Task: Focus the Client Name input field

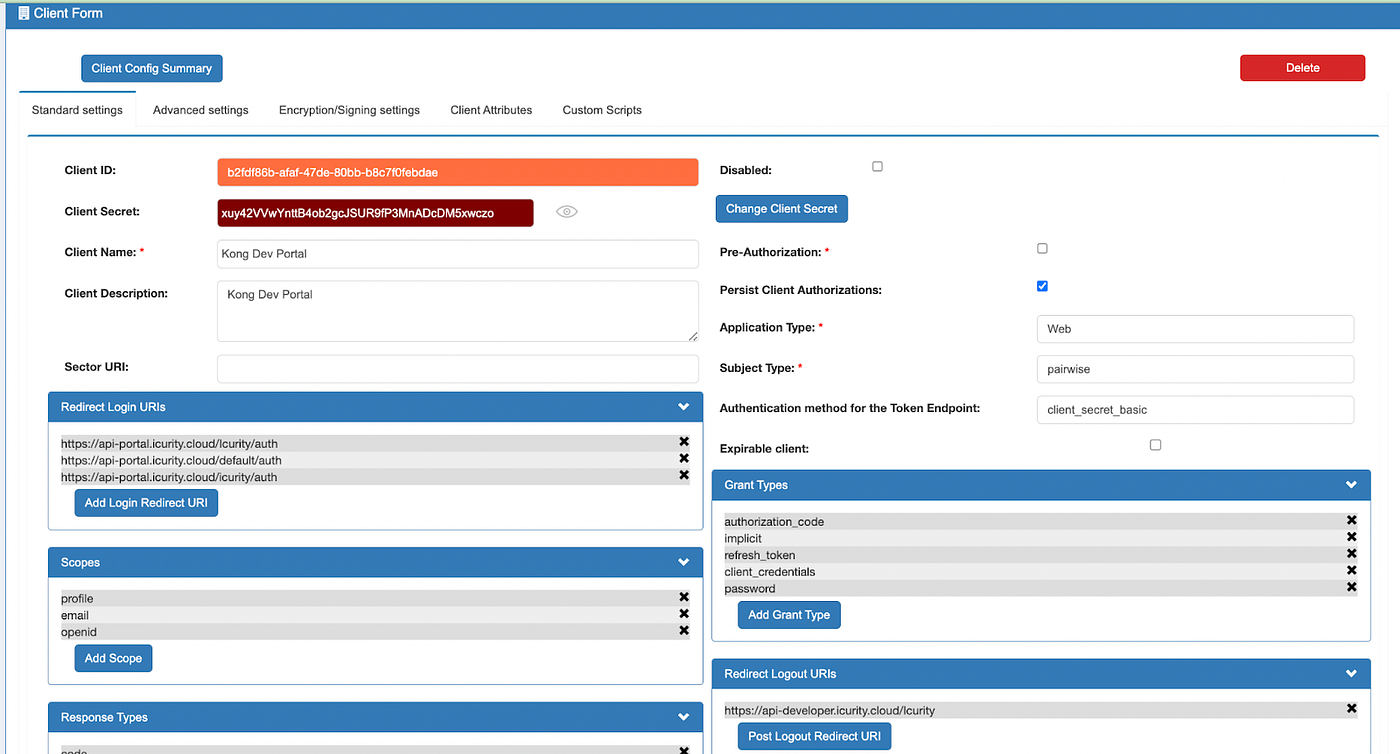Action: pyautogui.click(x=457, y=254)
